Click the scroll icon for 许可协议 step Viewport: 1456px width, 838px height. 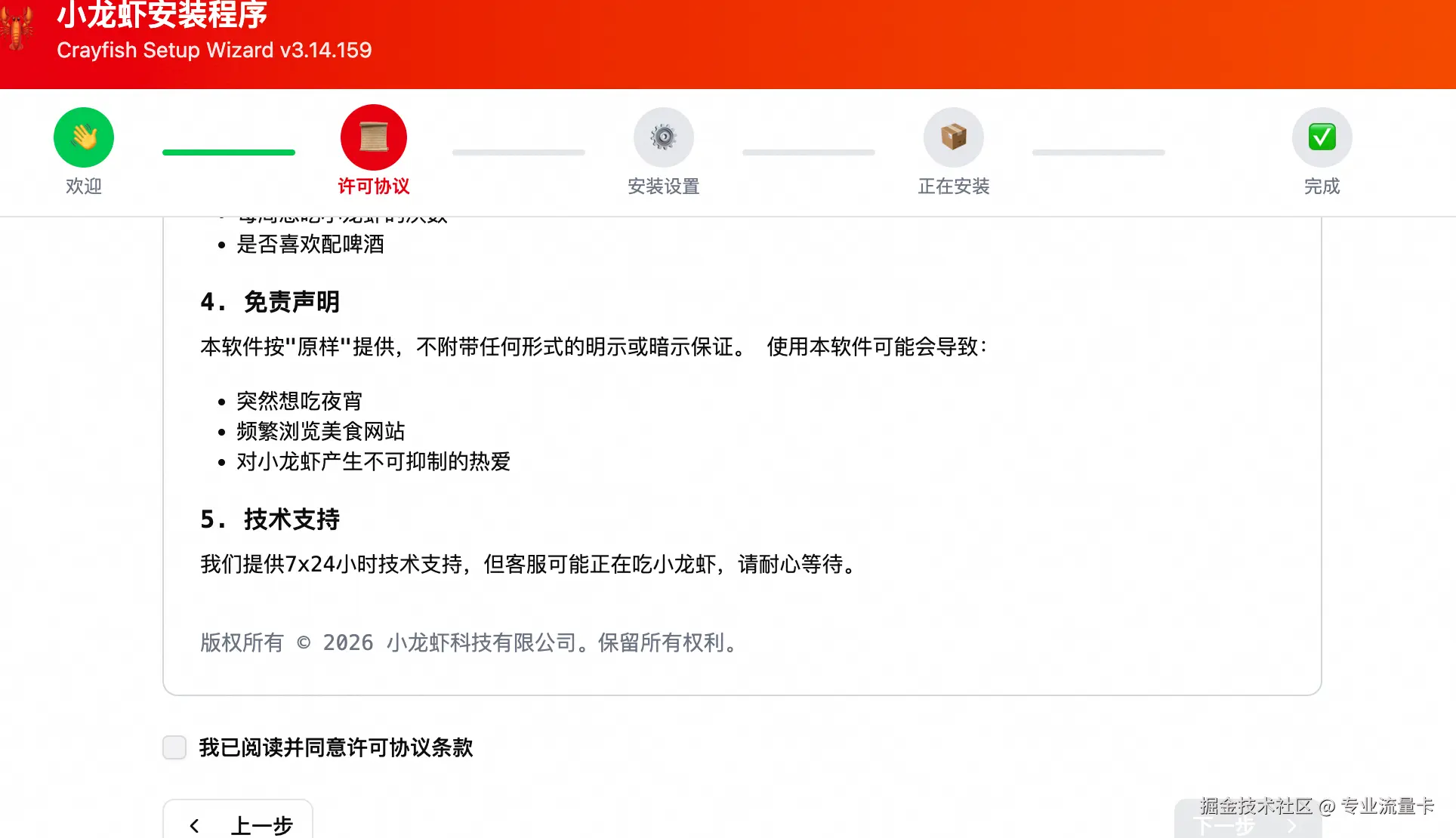click(373, 137)
